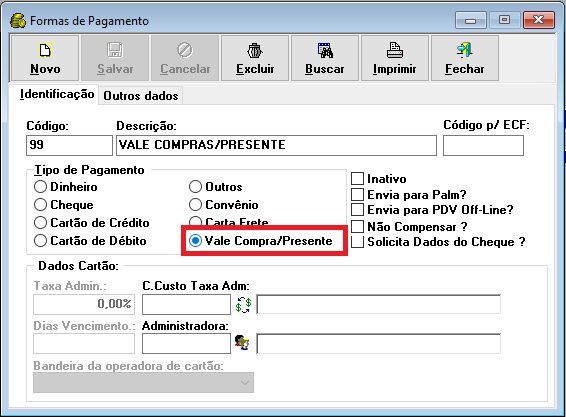Click the gold coins window title icon
This screenshot has height=417, width=566.
[18, 21]
